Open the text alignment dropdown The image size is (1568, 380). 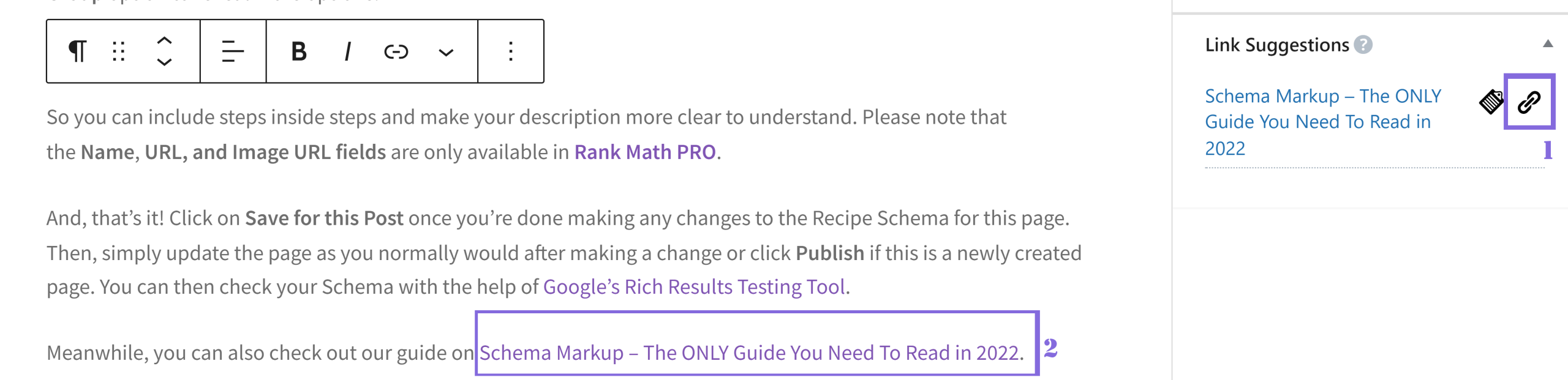coord(231,51)
